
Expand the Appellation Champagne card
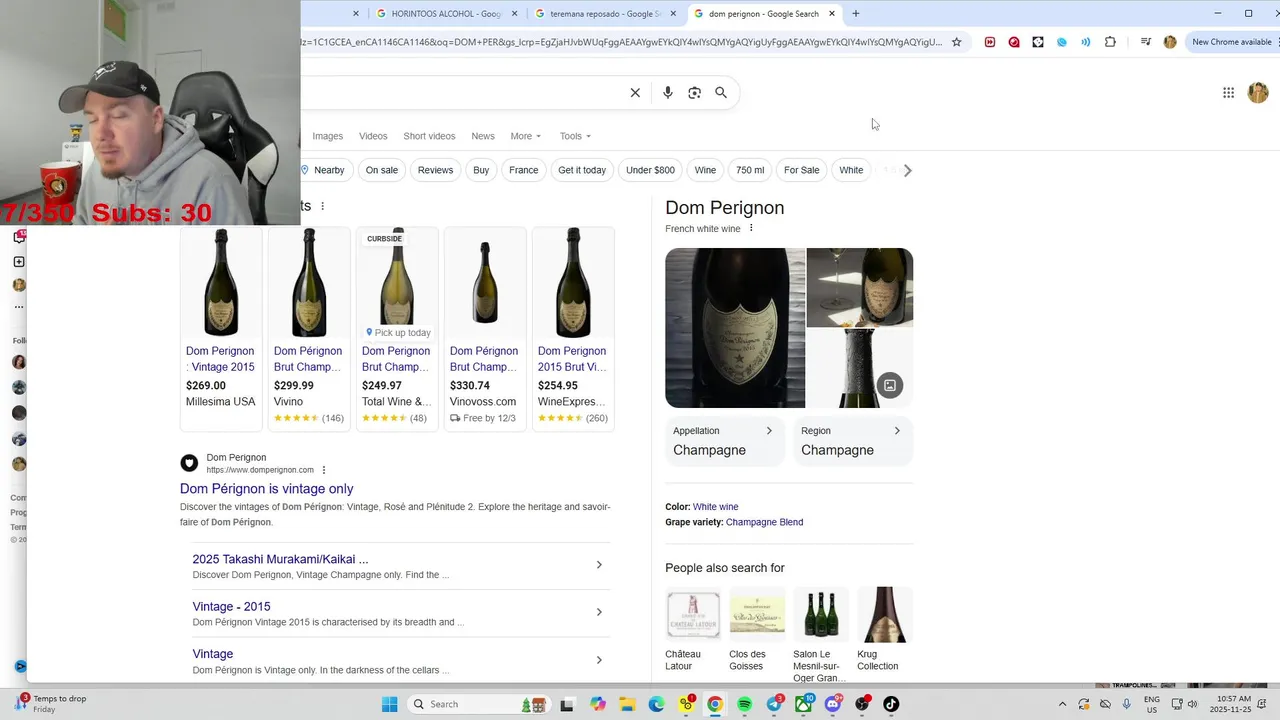[724, 441]
